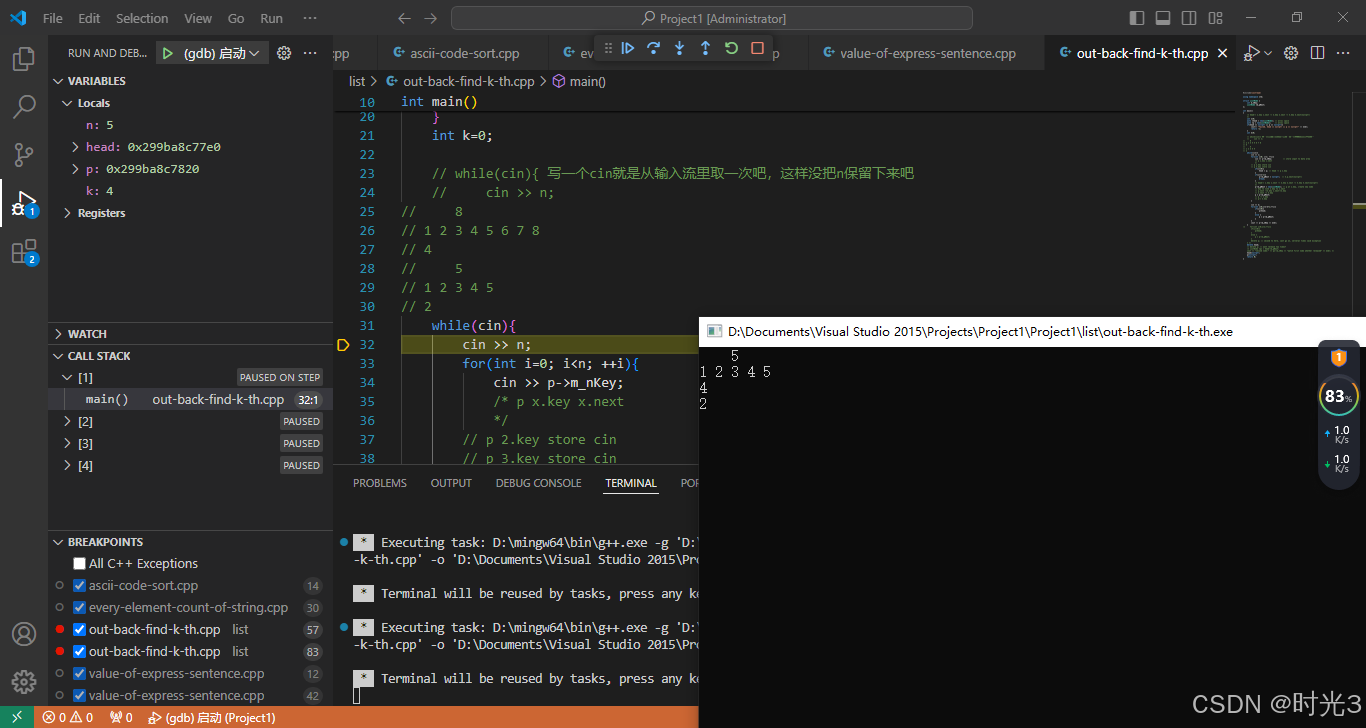Open the DEBUG CONSOLE panel tab
The width and height of the screenshot is (1366, 728).
[x=538, y=483]
